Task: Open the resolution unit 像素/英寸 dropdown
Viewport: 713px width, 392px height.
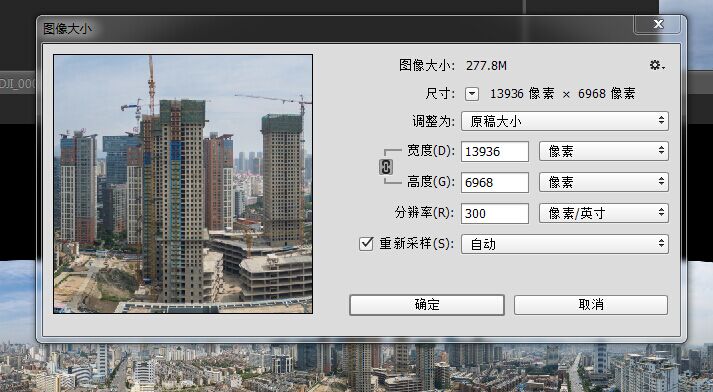Action: click(x=604, y=213)
